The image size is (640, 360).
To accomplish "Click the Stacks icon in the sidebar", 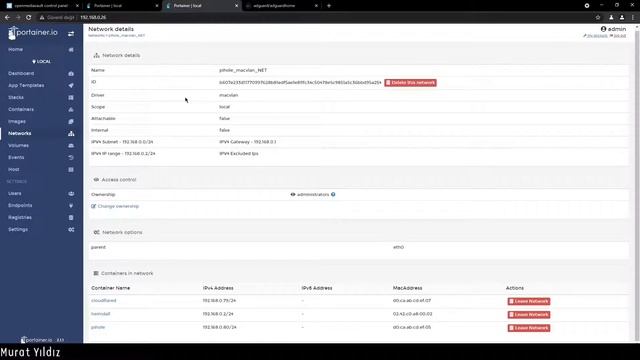I will [71, 98].
